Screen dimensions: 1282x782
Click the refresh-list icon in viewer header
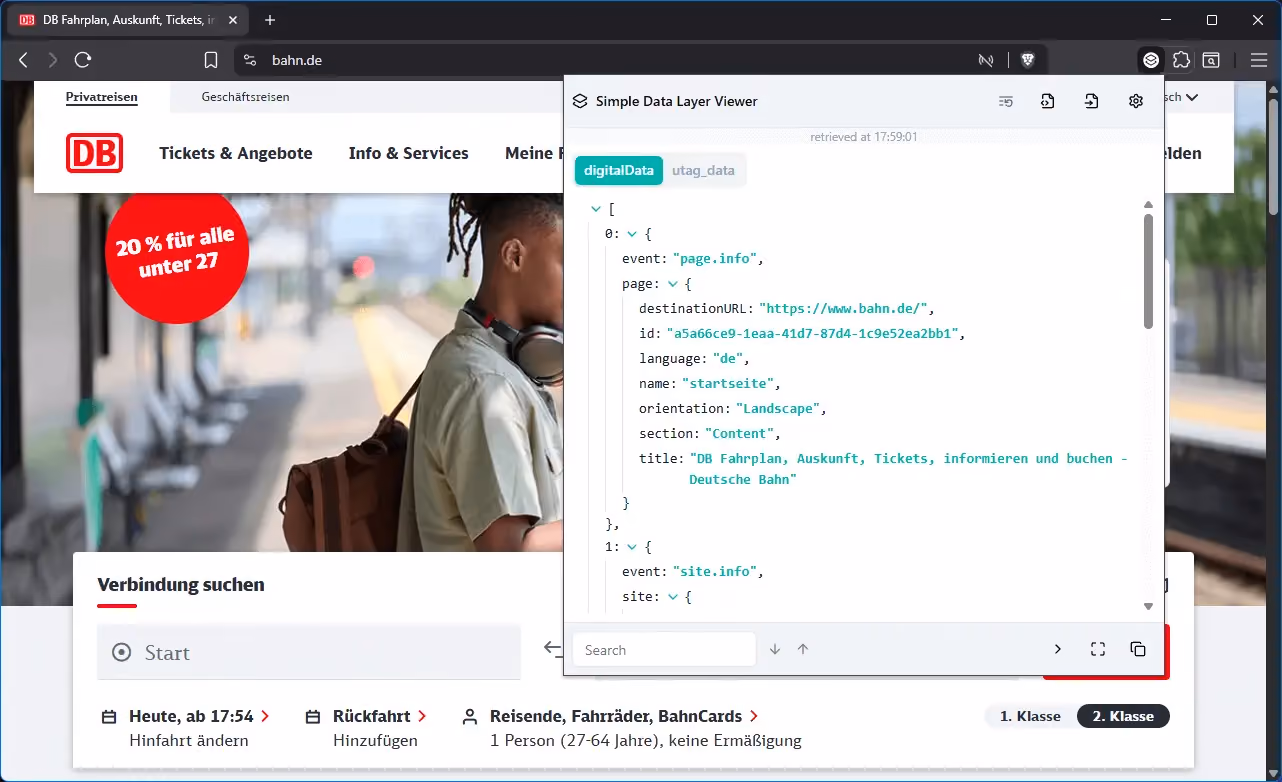click(x=1005, y=101)
